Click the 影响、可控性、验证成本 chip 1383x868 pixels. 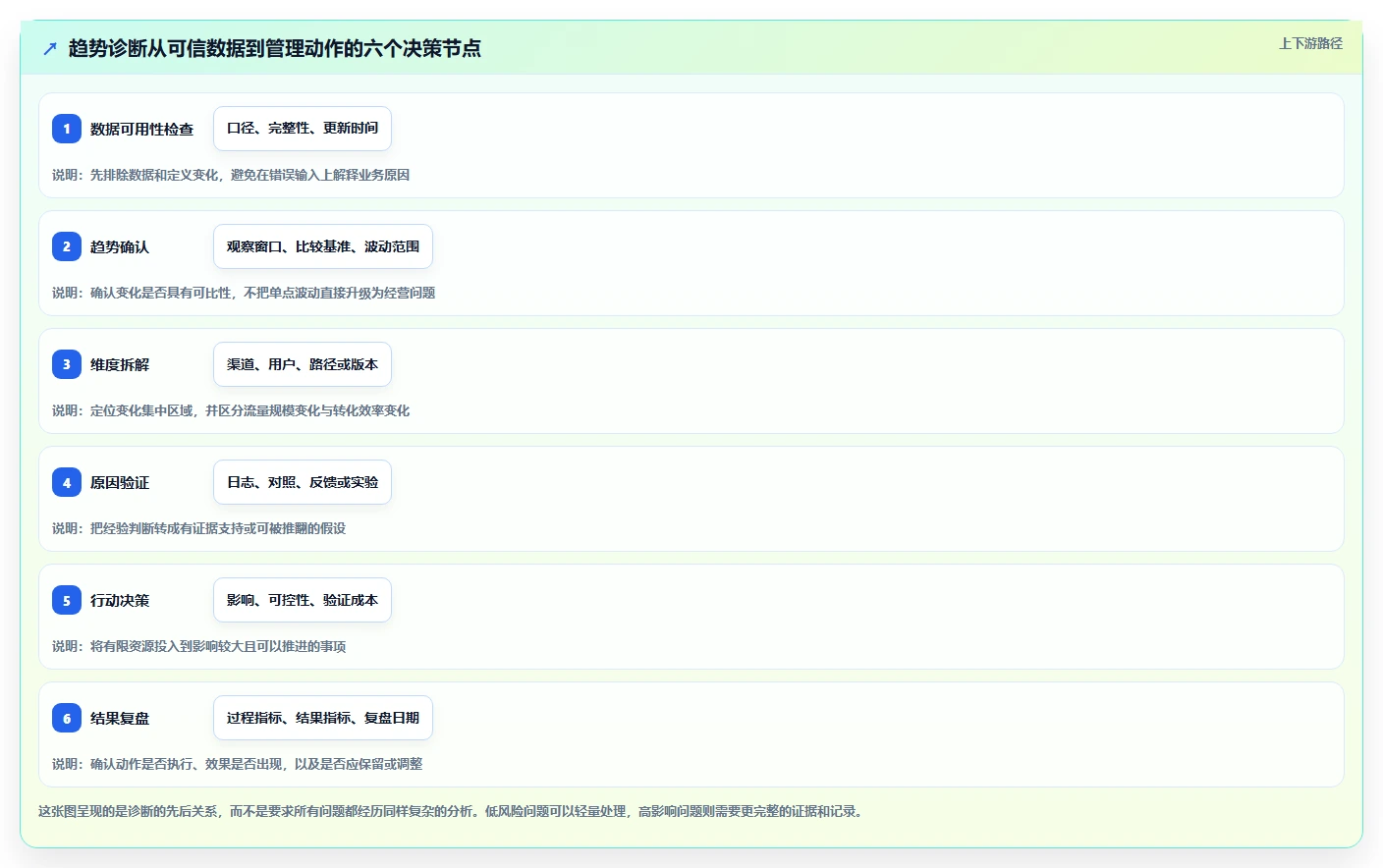point(303,600)
